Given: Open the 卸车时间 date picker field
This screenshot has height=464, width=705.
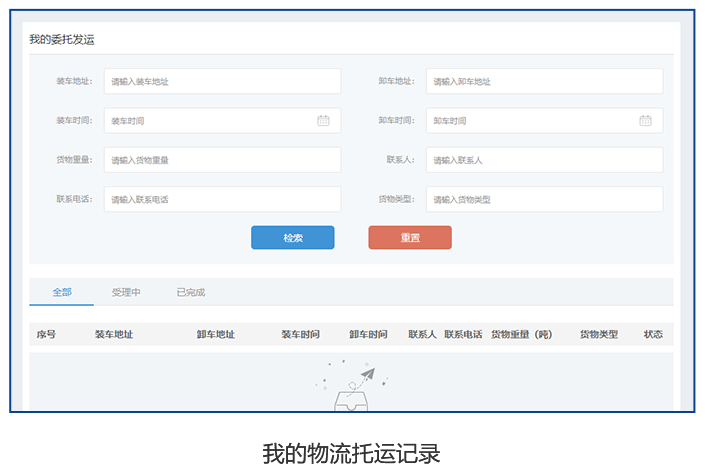Looking at the screenshot, I should [x=532, y=121].
